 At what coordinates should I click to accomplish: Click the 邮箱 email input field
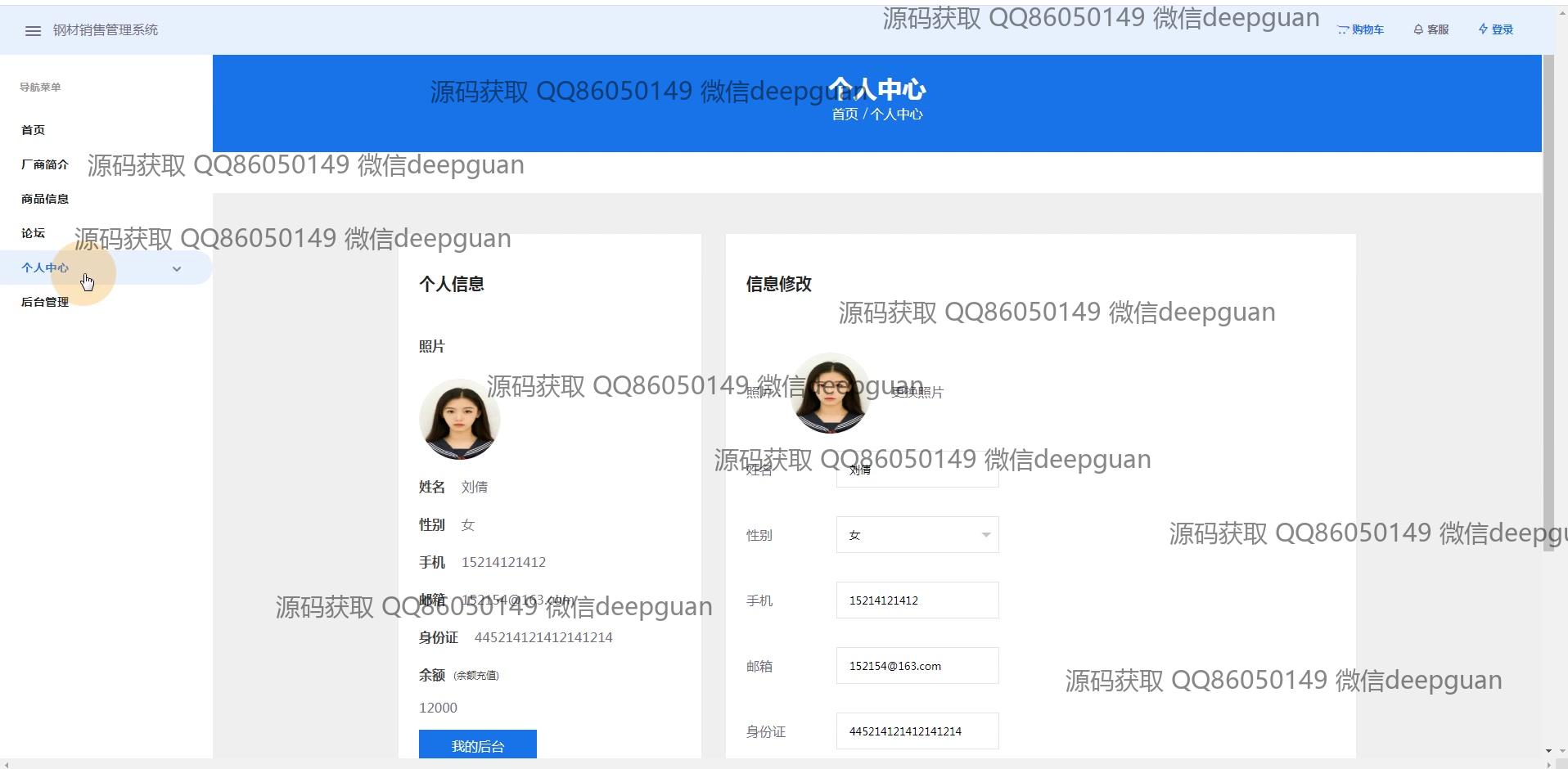917,666
